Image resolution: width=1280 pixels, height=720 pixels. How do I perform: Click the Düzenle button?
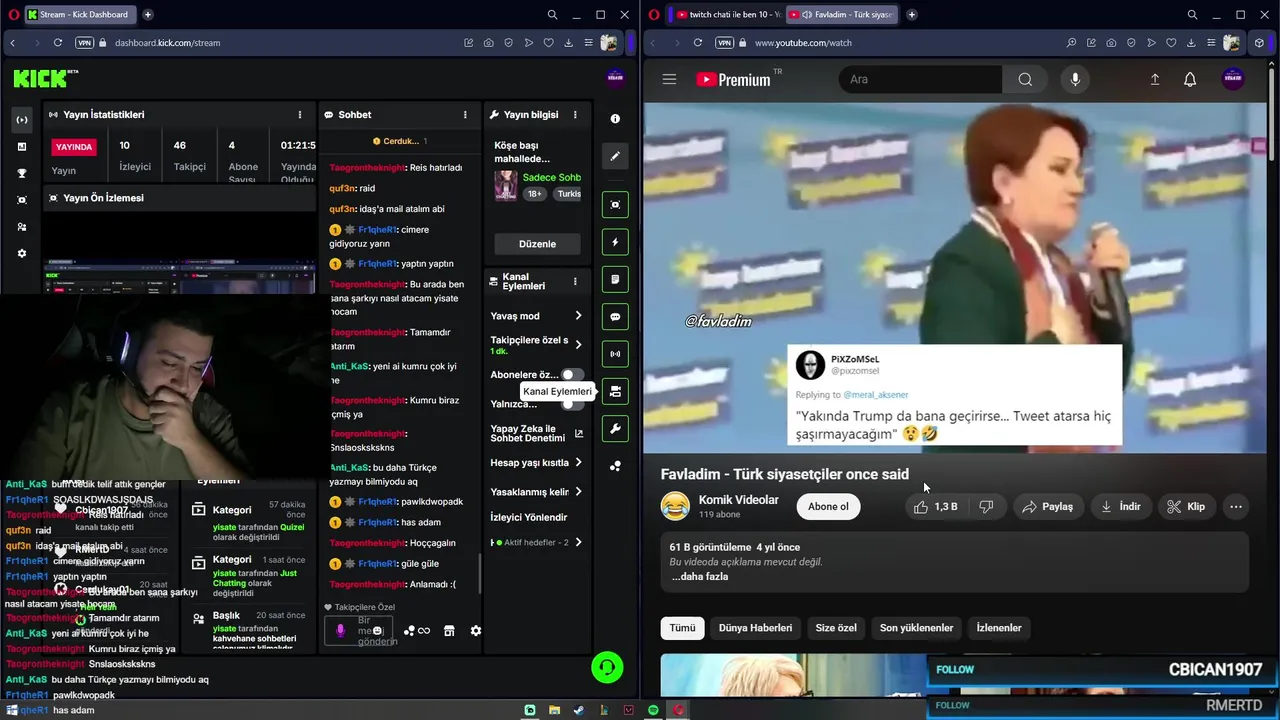pos(537,244)
